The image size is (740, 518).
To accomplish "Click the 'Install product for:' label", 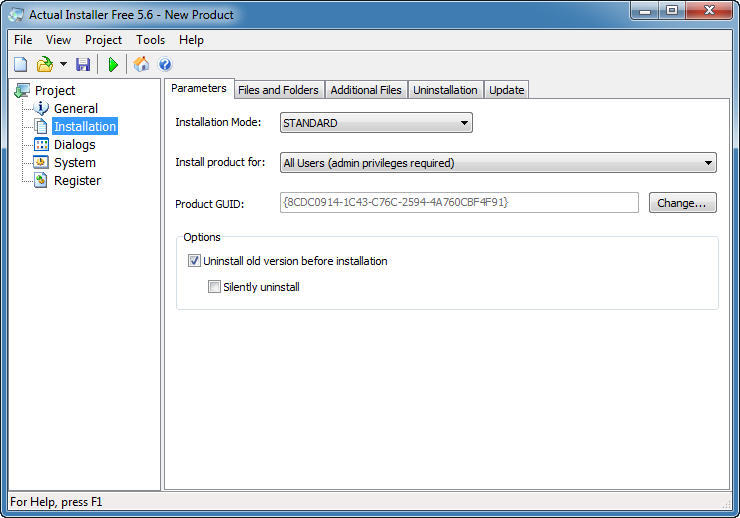I will click(220, 162).
